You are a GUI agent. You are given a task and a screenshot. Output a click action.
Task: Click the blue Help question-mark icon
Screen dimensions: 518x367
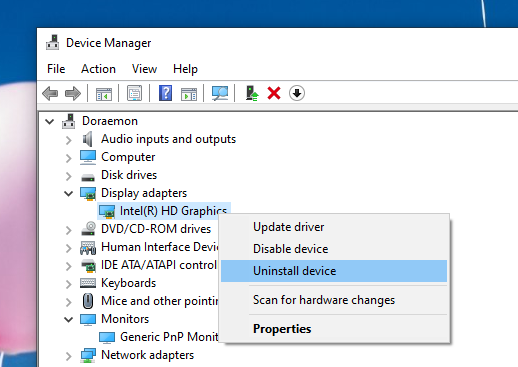pyautogui.click(x=165, y=93)
